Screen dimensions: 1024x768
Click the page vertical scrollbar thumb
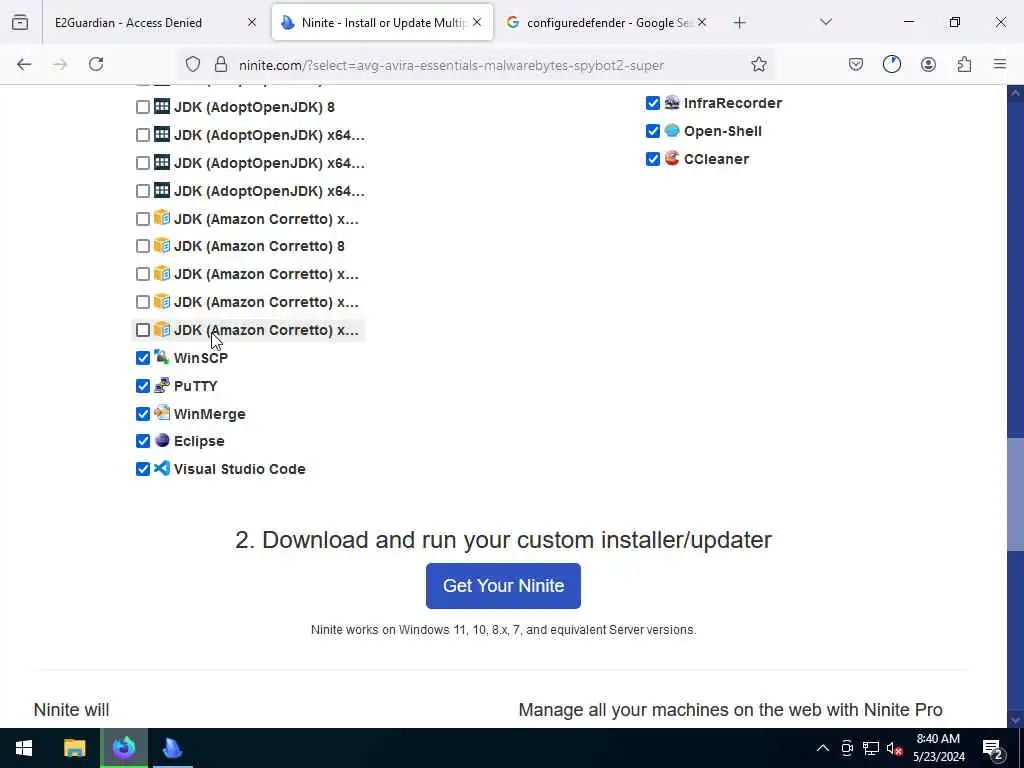coord(1015,494)
